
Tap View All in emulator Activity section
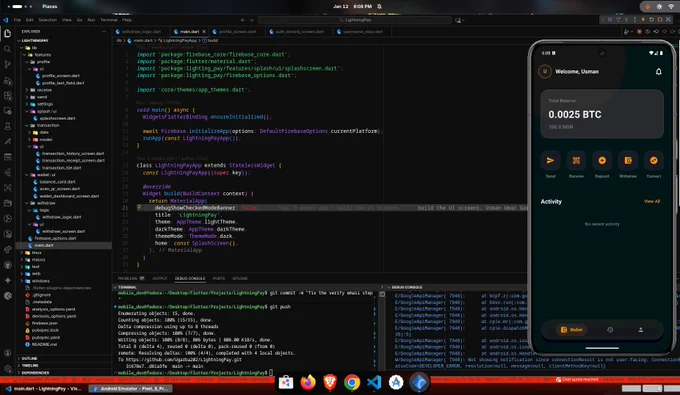(652, 202)
